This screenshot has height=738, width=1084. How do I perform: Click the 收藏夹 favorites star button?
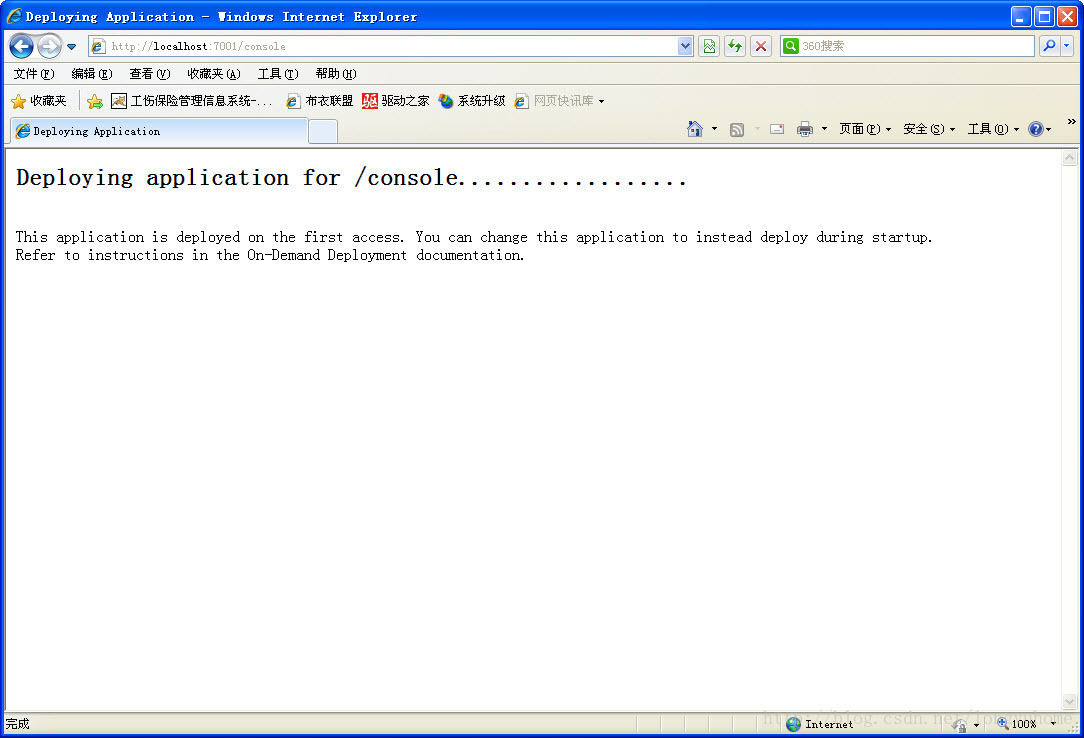(39, 102)
